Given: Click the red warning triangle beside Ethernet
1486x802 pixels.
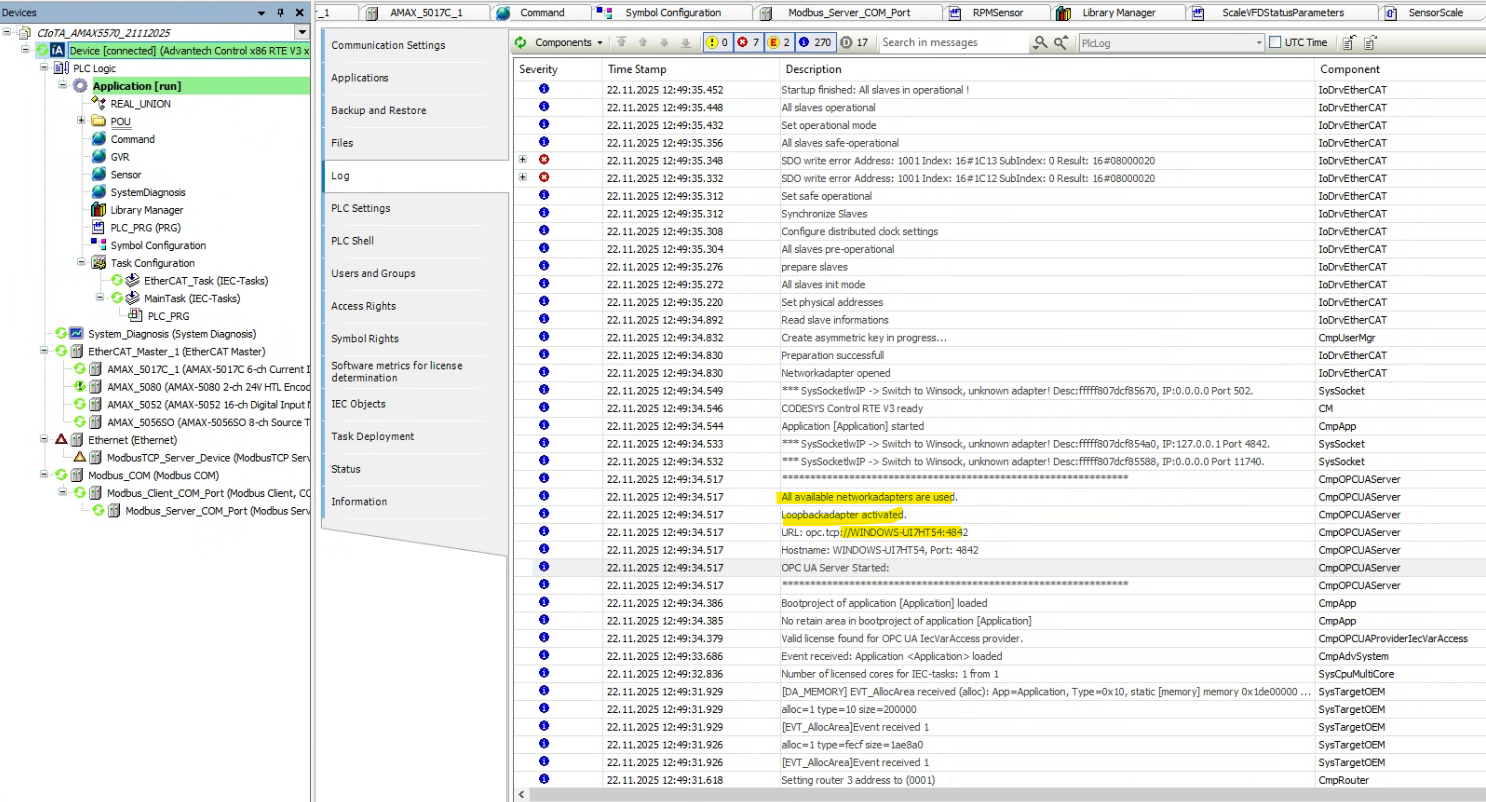Looking at the screenshot, I should click(61, 440).
